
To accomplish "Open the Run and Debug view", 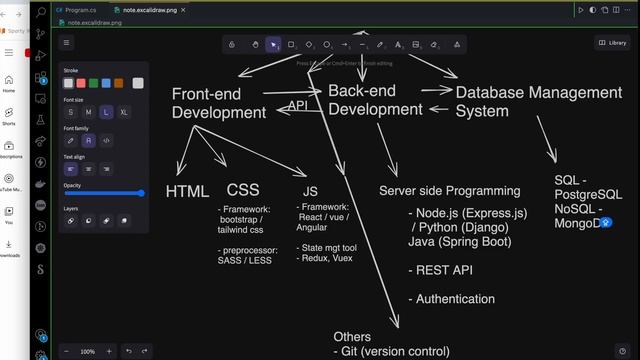I will (x=40, y=56).
